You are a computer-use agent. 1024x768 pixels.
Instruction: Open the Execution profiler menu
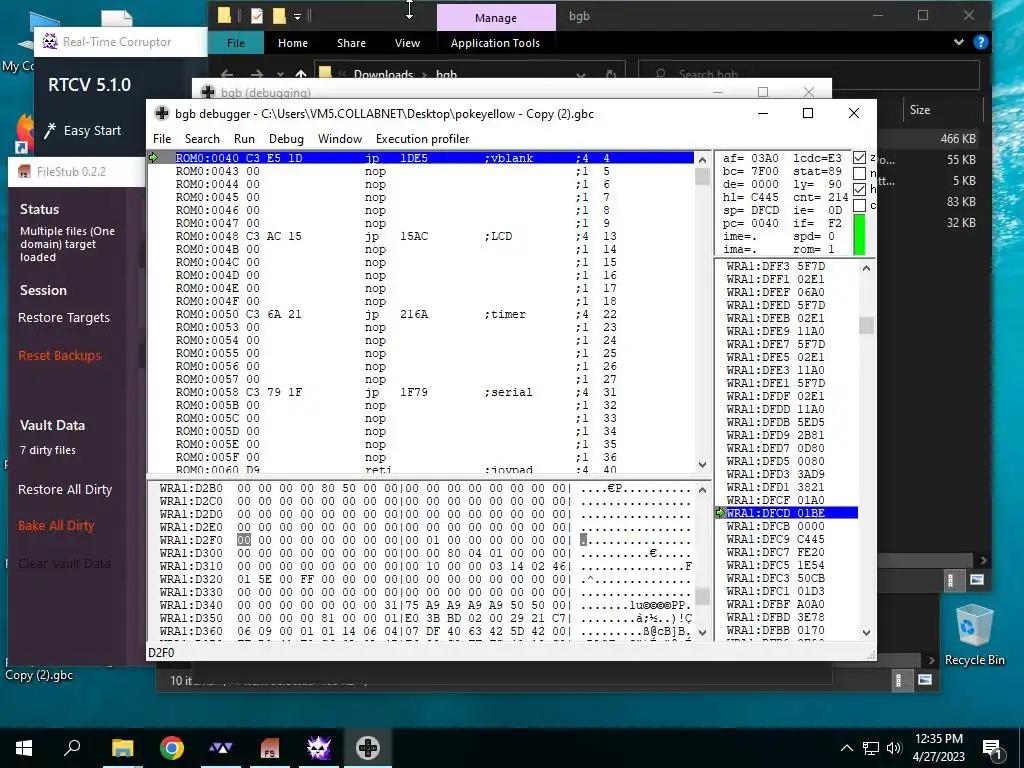pos(423,138)
